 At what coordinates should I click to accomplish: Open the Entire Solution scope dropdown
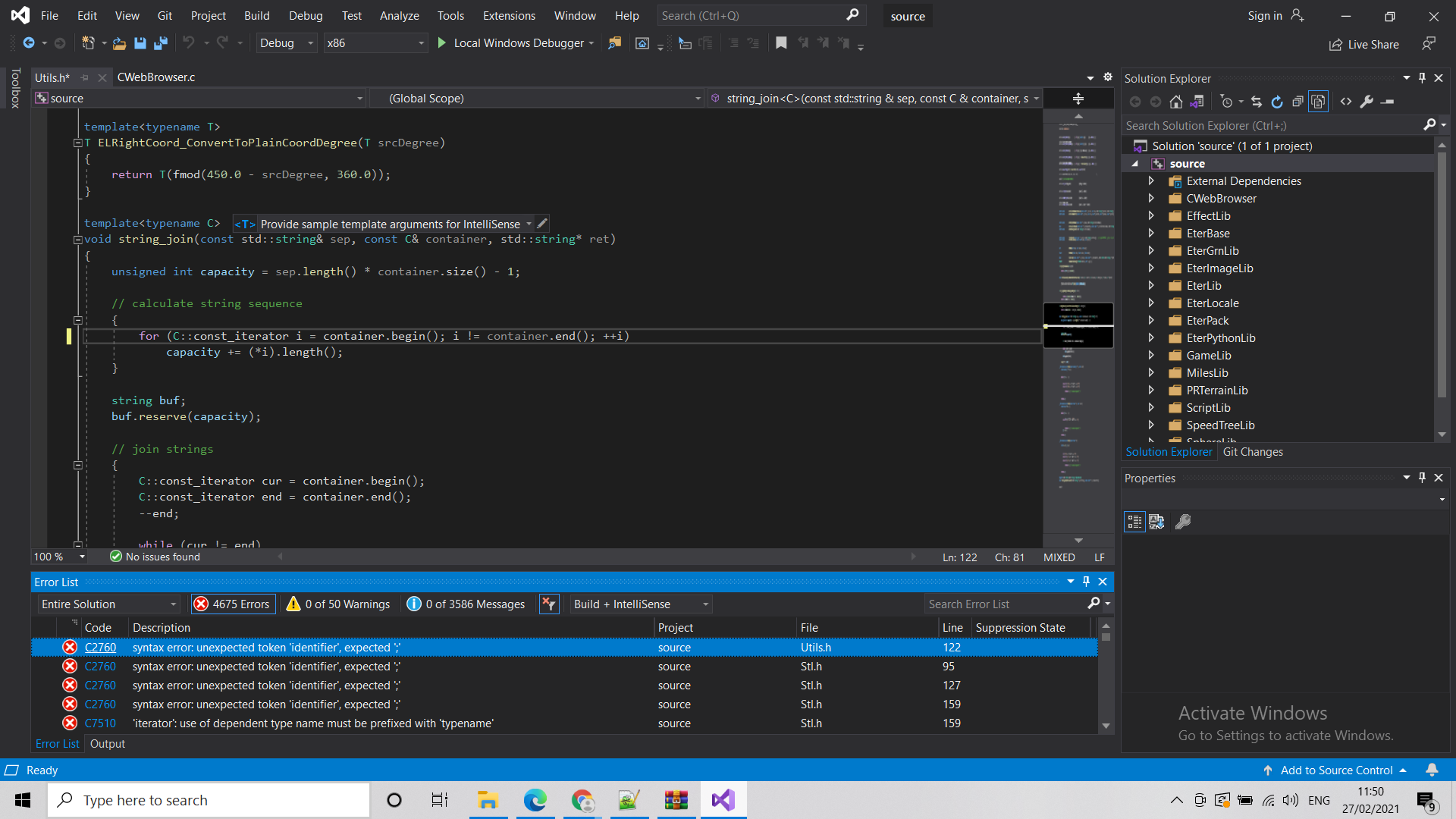click(x=109, y=604)
